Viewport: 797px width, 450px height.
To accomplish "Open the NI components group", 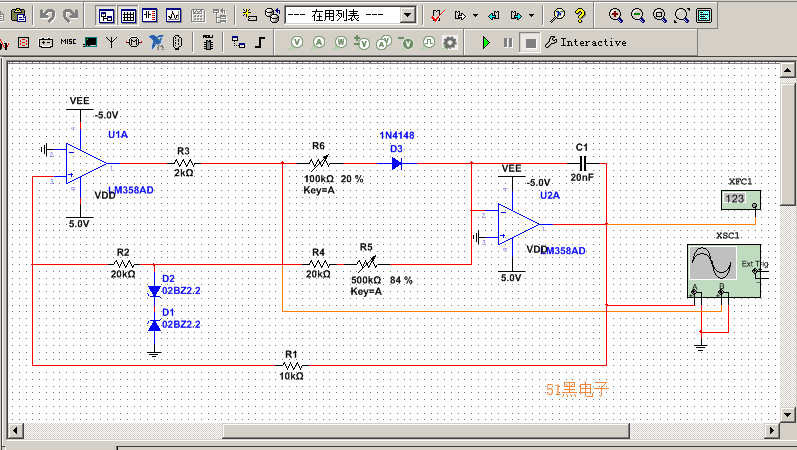I will (x=157, y=42).
